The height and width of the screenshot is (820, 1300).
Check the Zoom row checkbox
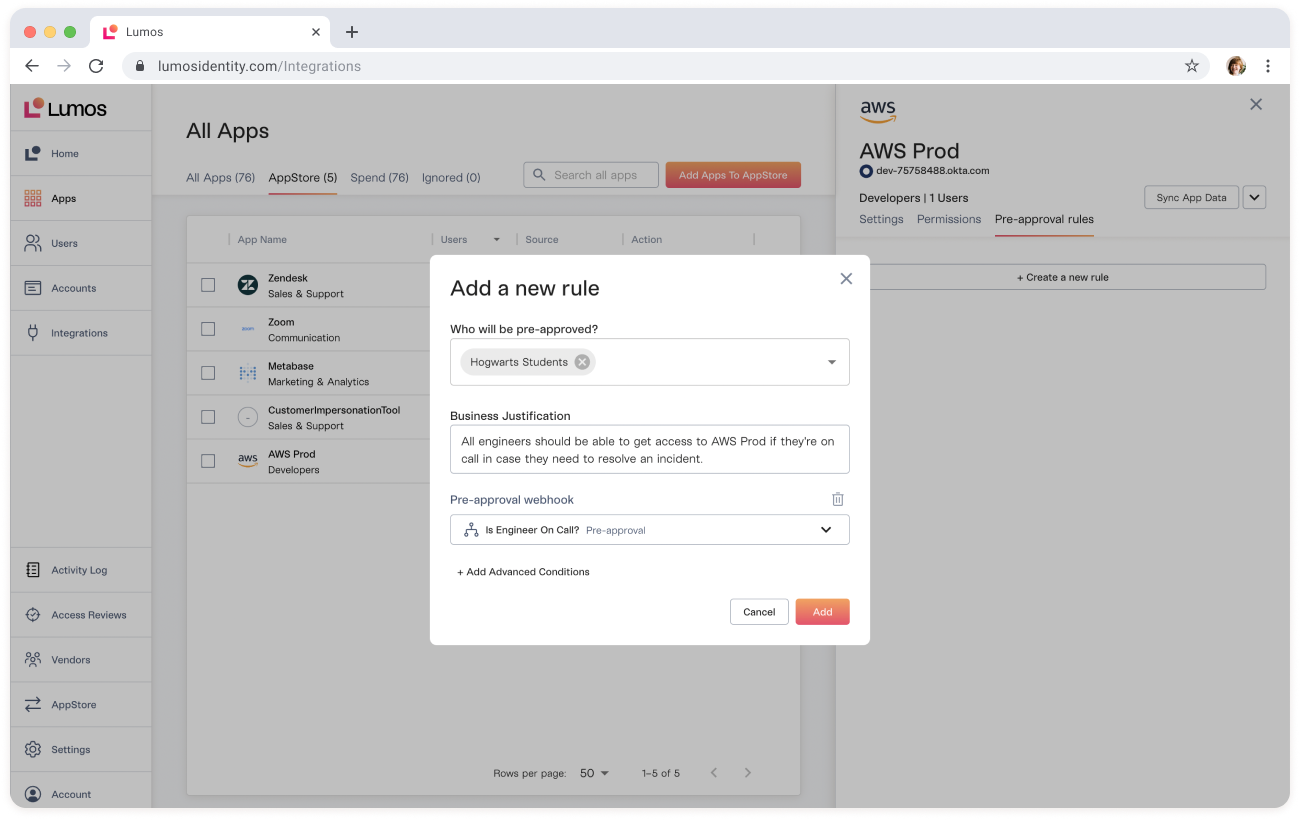[208, 329]
